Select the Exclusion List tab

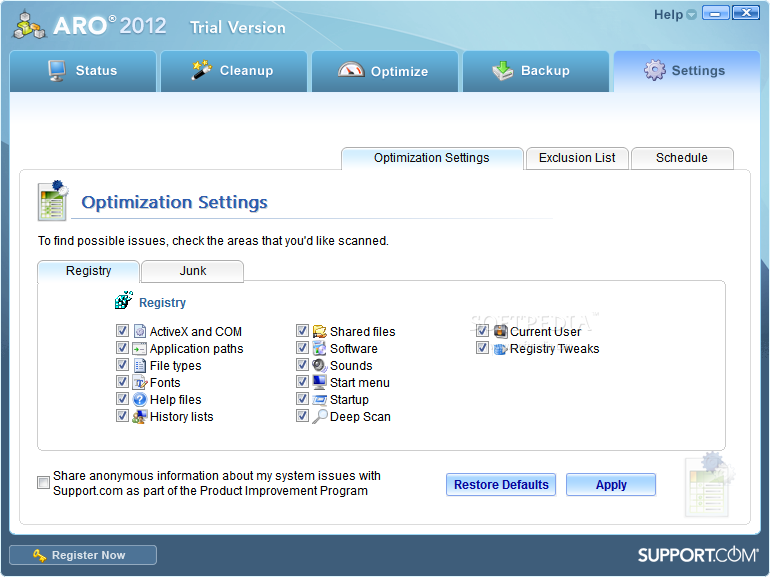[577, 158]
